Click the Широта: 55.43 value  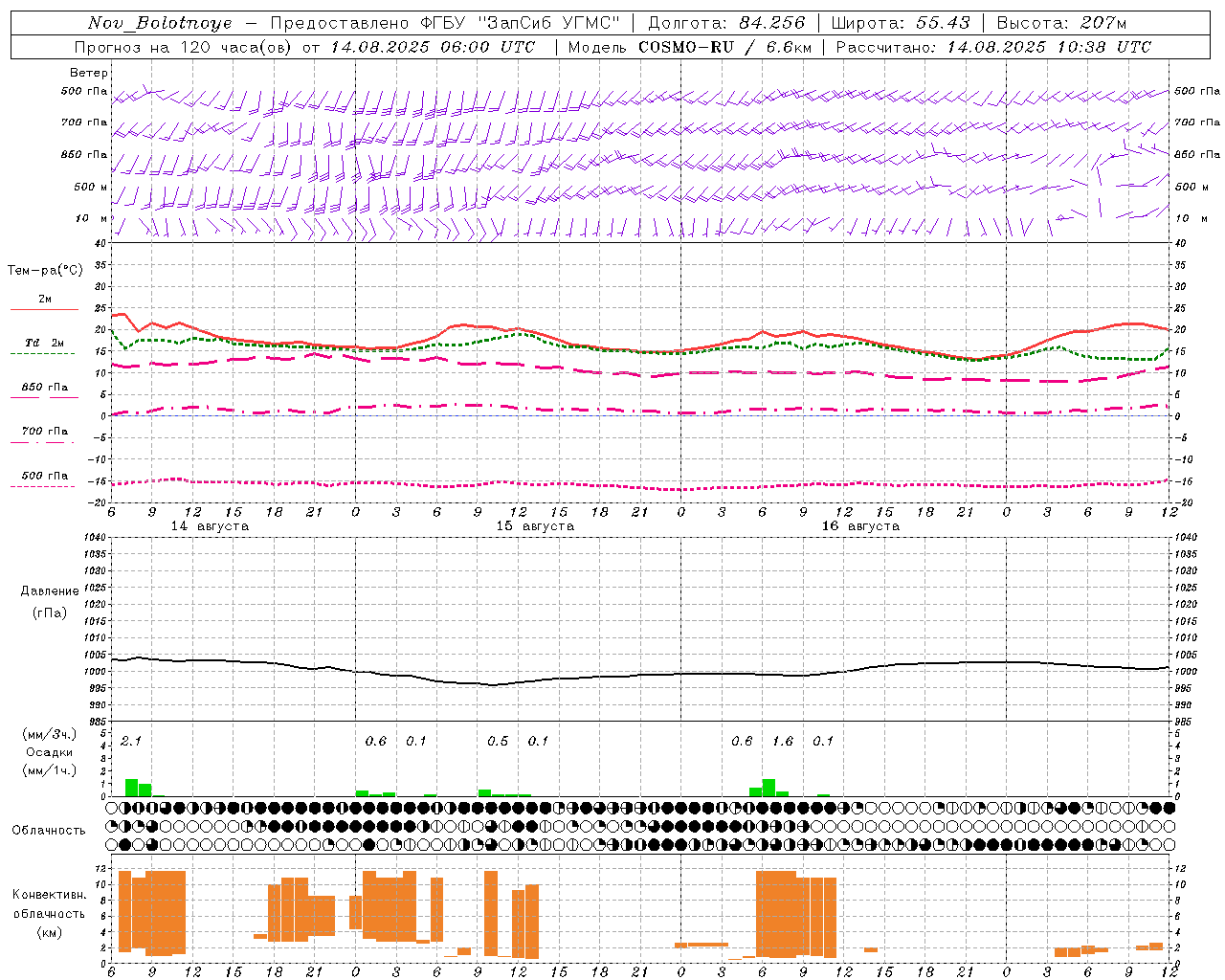point(901,23)
